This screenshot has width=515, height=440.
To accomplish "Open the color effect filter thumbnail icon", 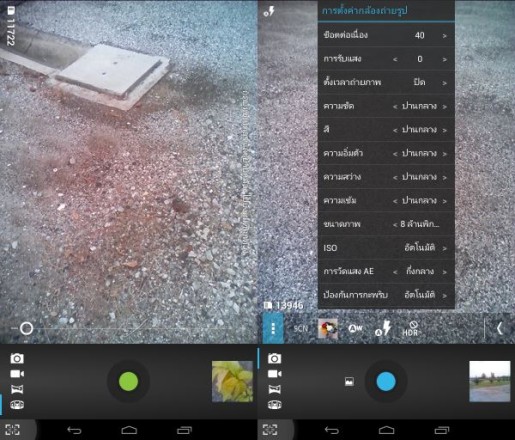I will tap(328, 328).
